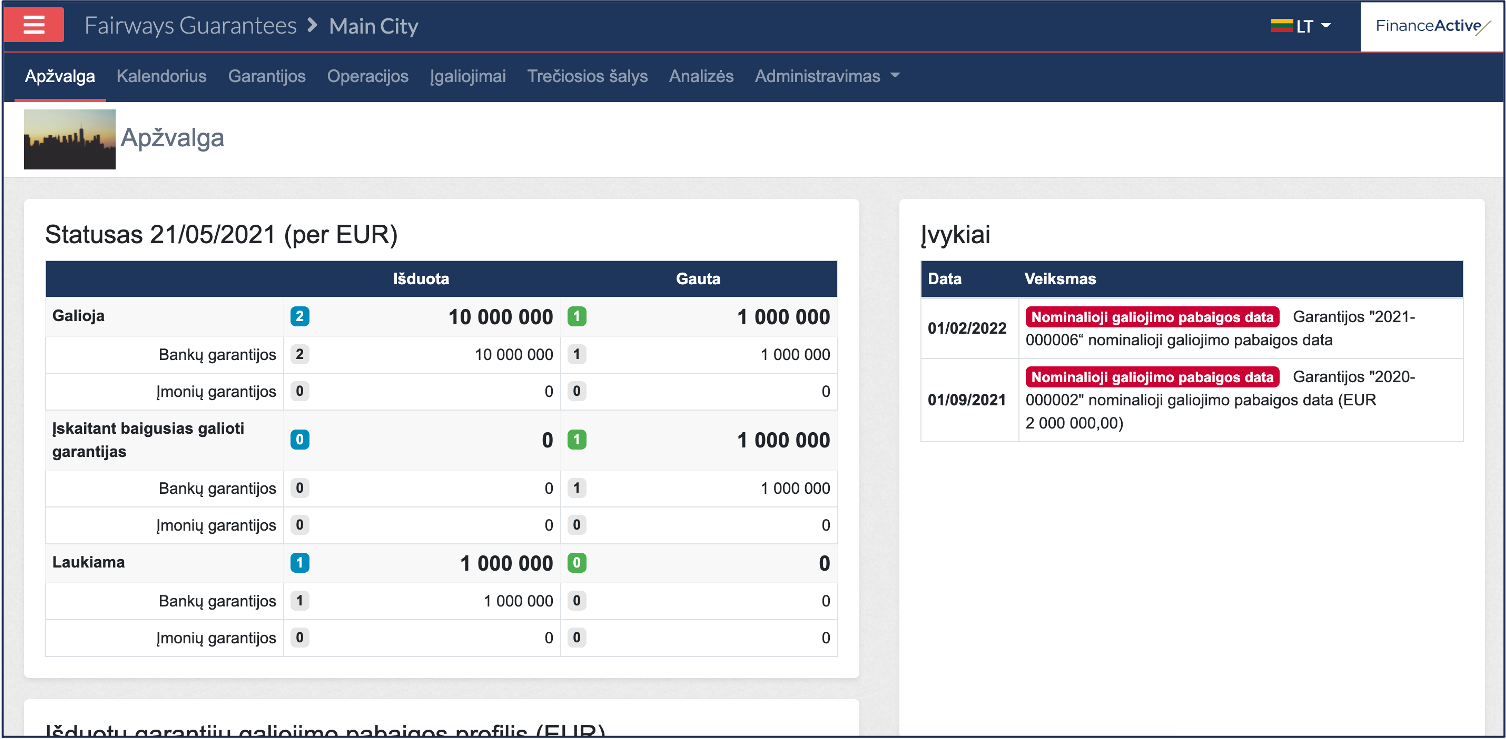This screenshot has height=739, width=1506.
Task: Click the Fairways Guarantees breadcrumb link
Action: click(190, 26)
